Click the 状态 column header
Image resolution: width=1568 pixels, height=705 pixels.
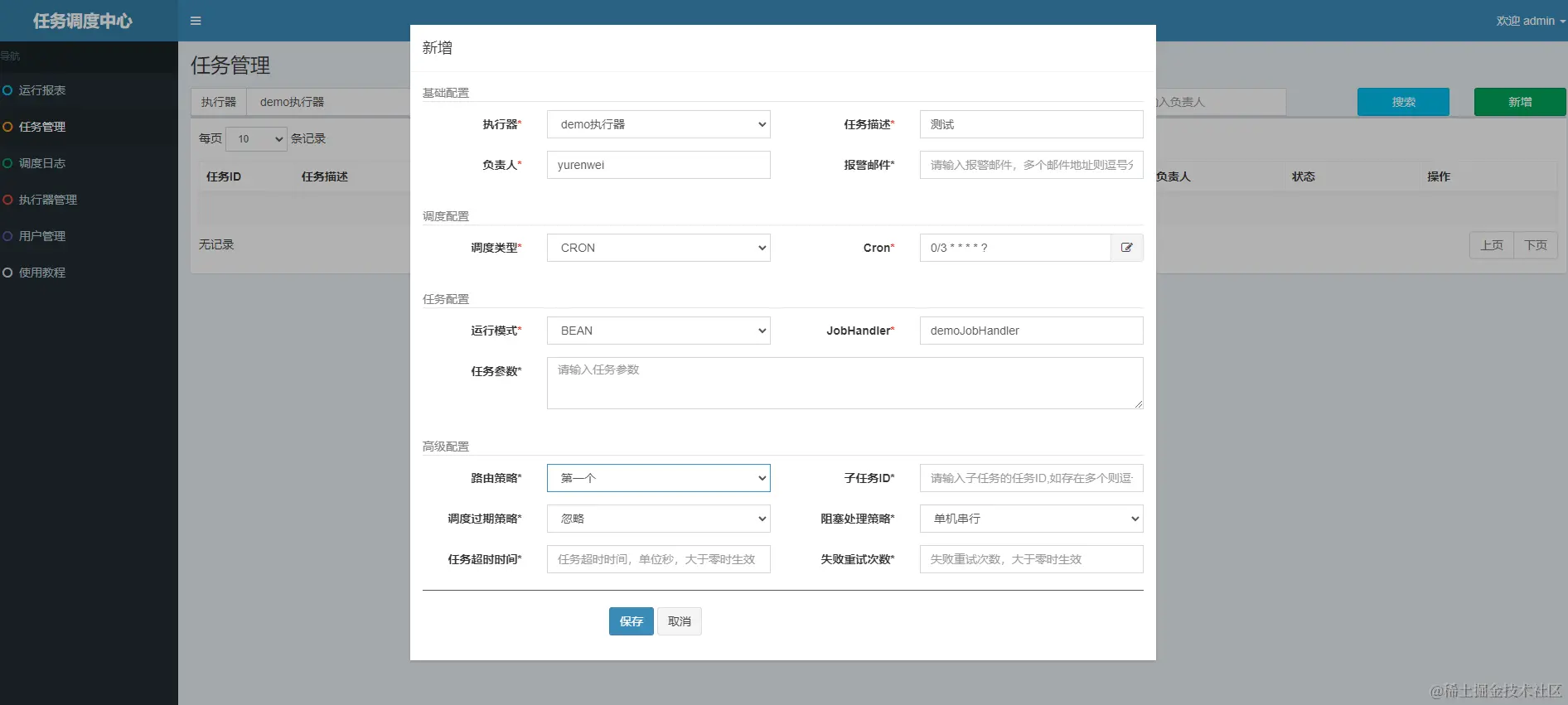pyautogui.click(x=1304, y=176)
